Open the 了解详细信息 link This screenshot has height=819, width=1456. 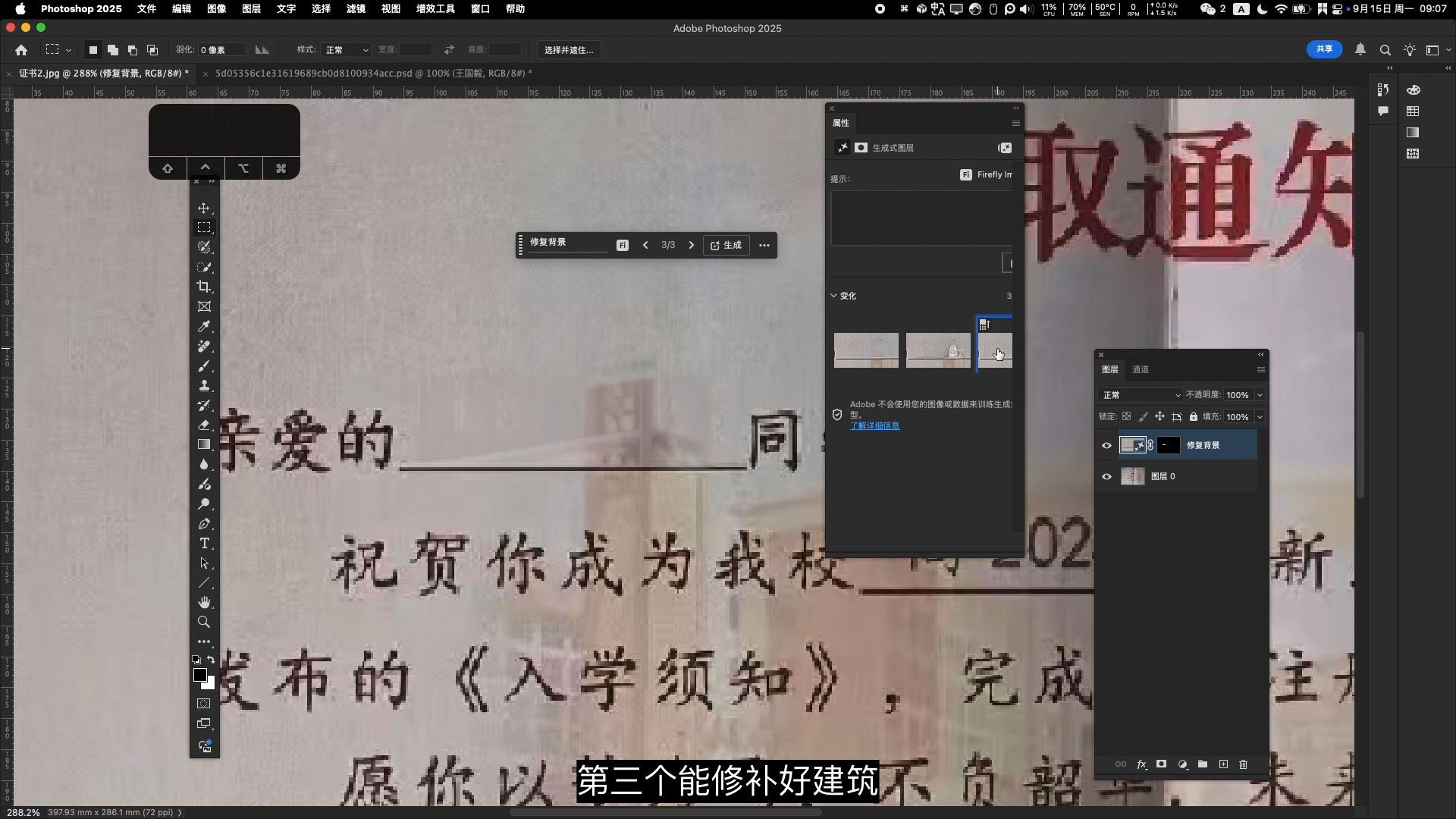(x=874, y=425)
